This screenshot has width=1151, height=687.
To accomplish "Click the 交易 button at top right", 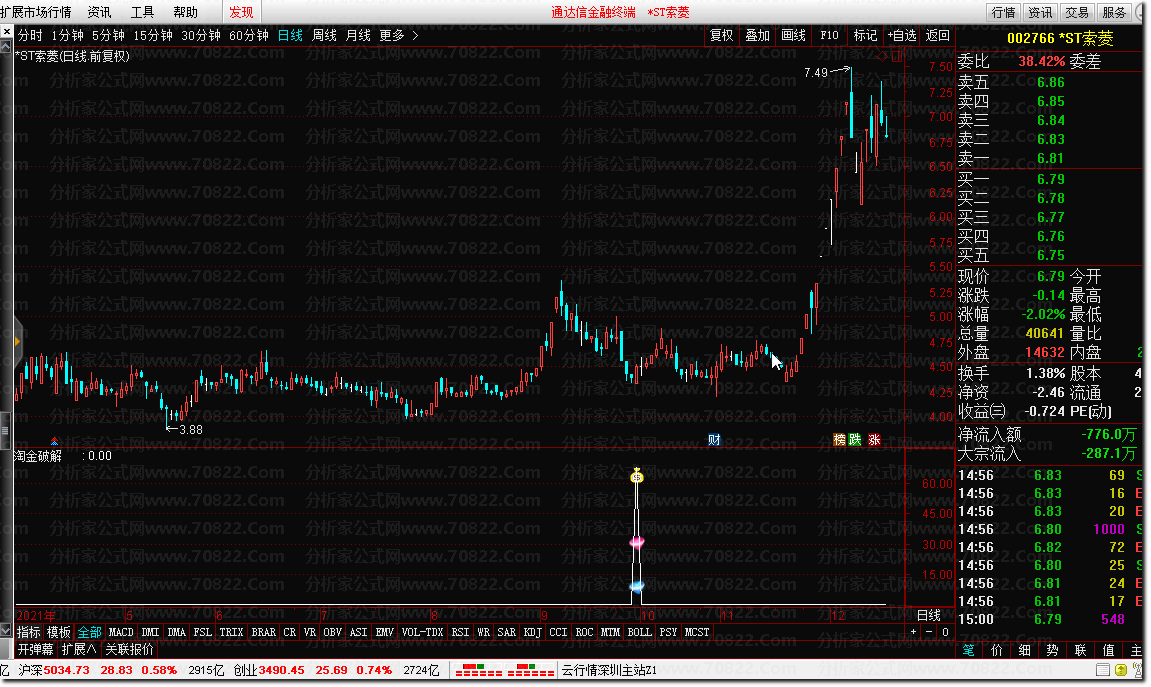I will tap(1078, 12).
